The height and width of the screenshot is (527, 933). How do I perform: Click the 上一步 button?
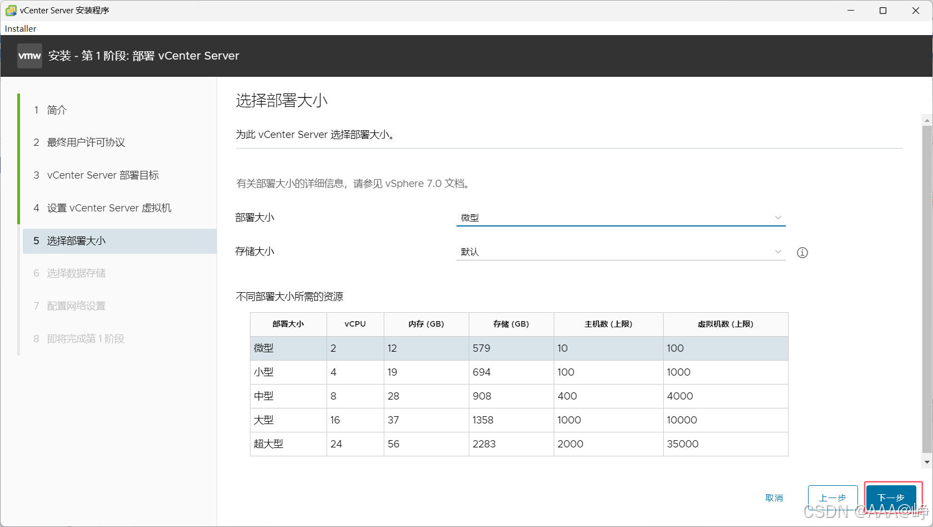tap(832, 498)
